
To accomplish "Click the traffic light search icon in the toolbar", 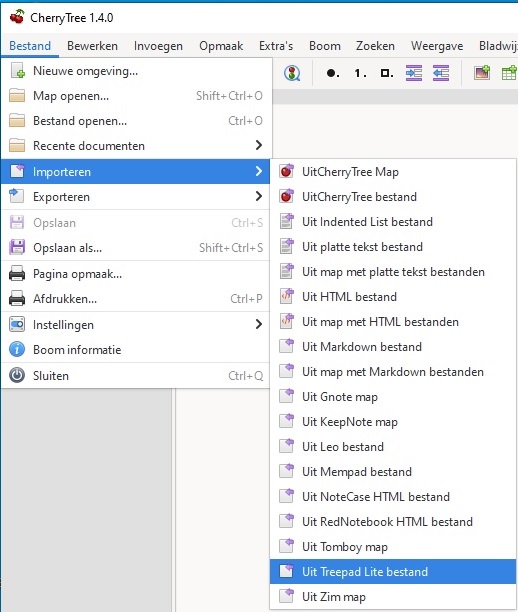I will (292, 73).
